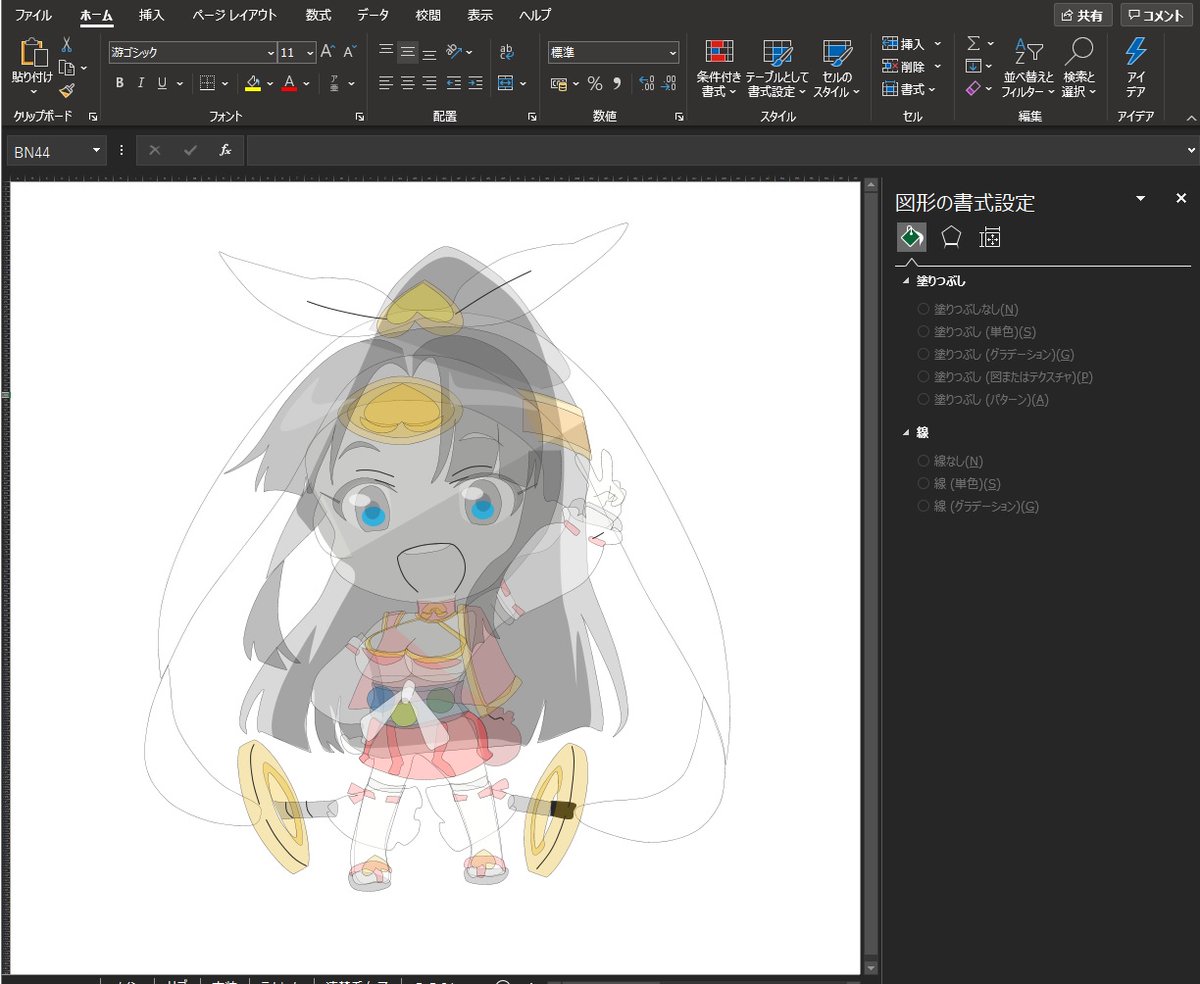Click the Merge and Center icon
This screenshot has width=1200, height=984.
click(x=505, y=83)
